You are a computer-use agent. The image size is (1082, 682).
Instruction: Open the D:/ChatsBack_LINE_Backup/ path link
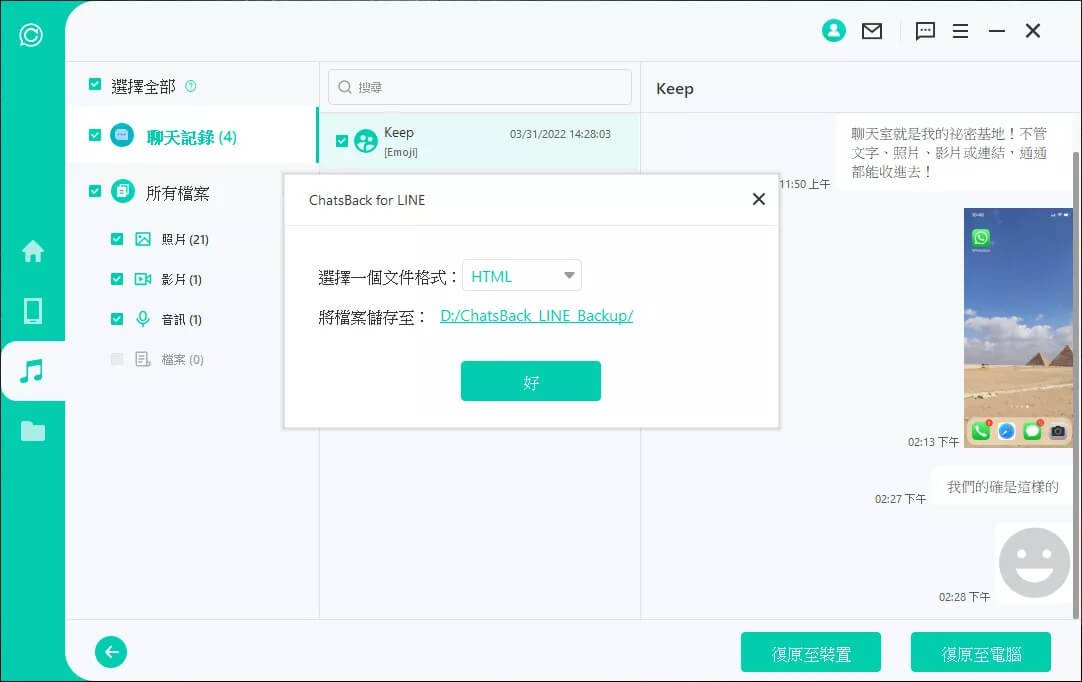pyautogui.click(x=536, y=316)
